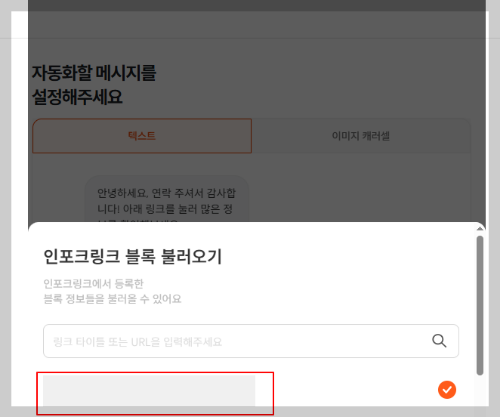500x417 pixels.
Task: Focus the link title or URL search field
Action: 251,341
